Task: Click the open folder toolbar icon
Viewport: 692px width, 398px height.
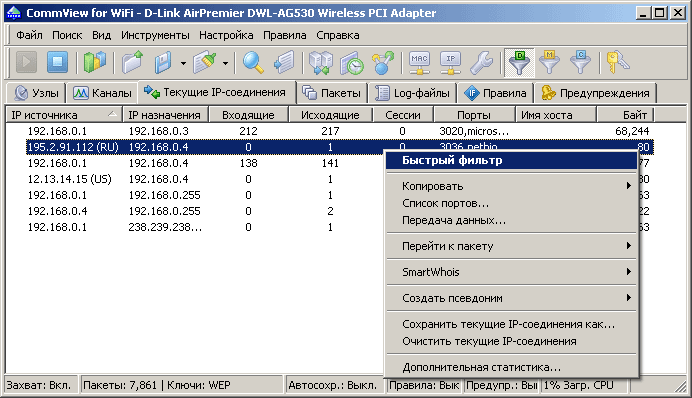Action: click(x=132, y=62)
